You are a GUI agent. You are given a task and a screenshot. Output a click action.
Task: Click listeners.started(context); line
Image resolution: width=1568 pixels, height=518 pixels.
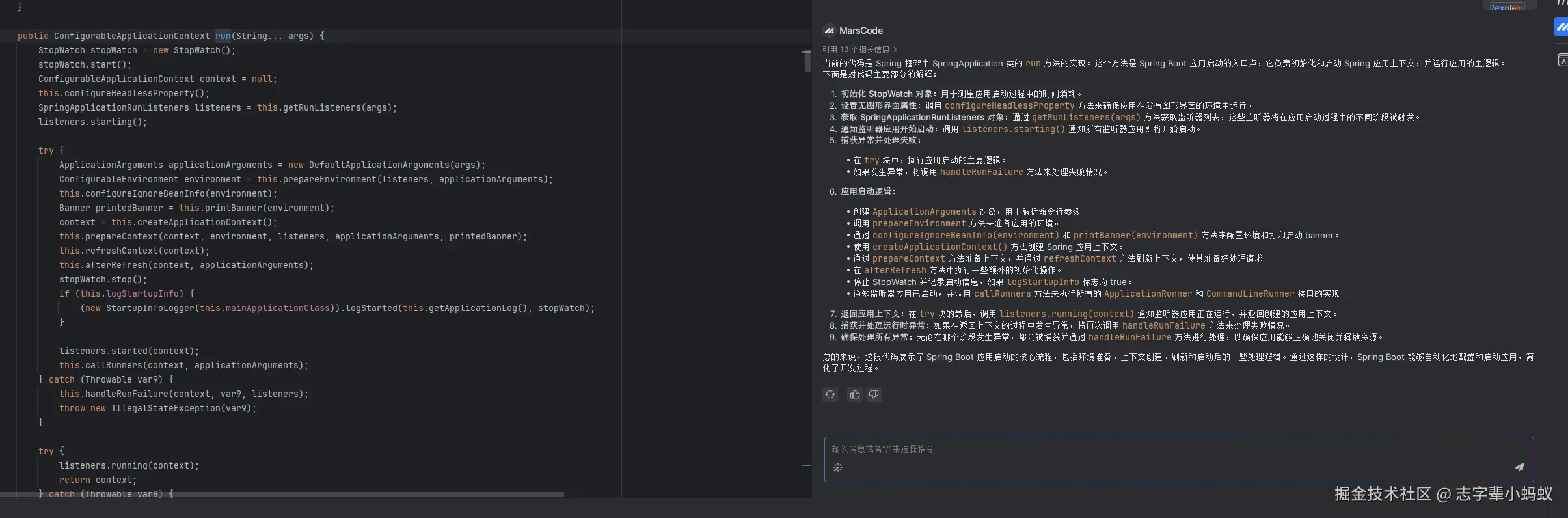coord(129,351)
